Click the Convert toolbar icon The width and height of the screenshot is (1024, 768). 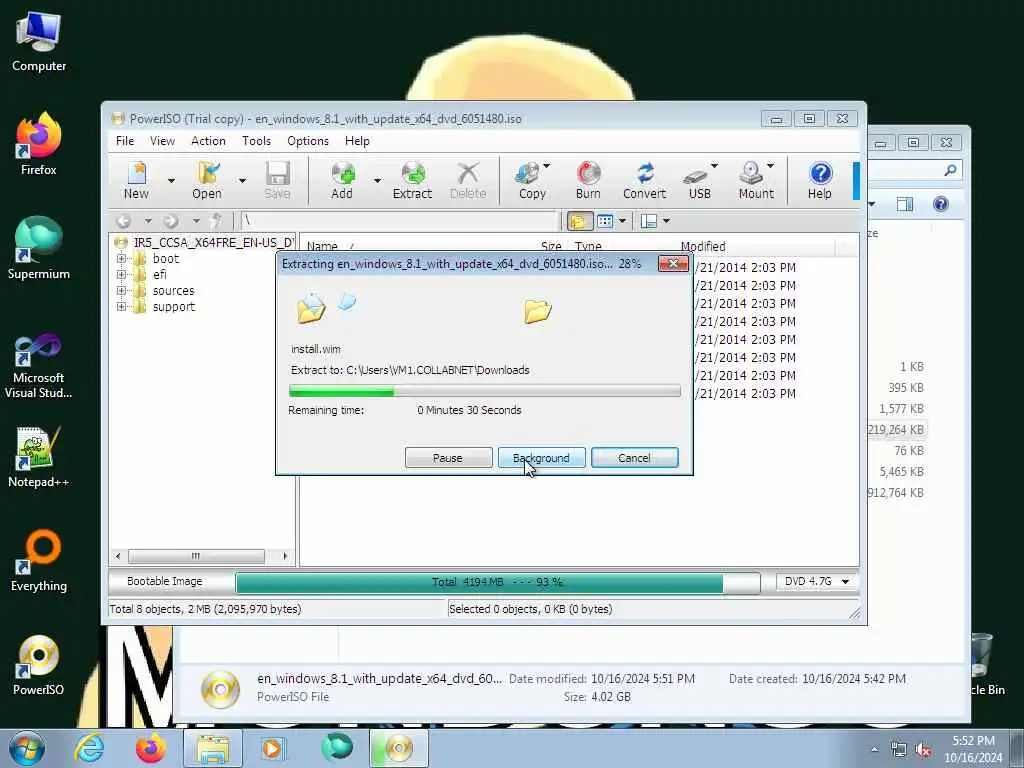(x=645, y=180)
